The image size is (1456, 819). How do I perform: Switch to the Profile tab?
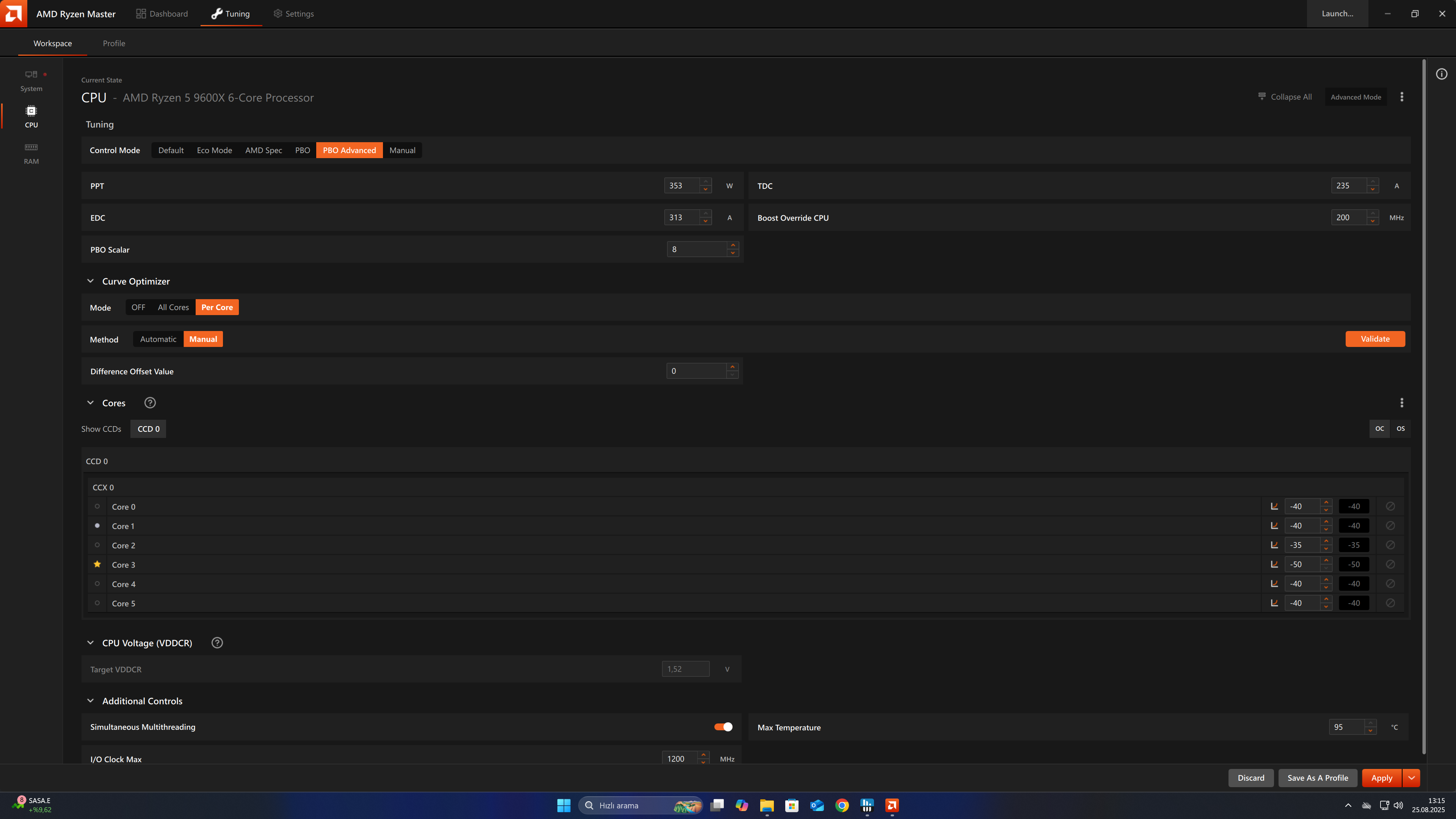[114, 44]
